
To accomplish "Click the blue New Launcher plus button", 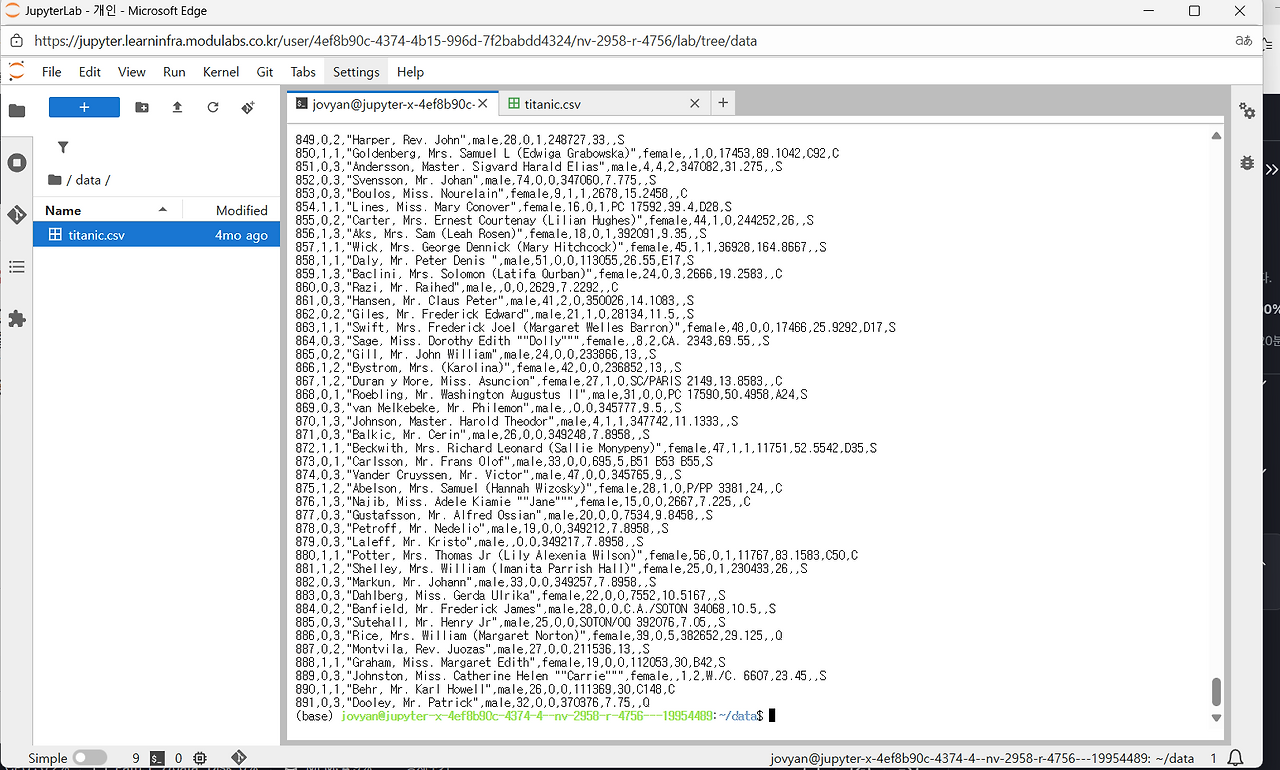I will coord(84,107).
